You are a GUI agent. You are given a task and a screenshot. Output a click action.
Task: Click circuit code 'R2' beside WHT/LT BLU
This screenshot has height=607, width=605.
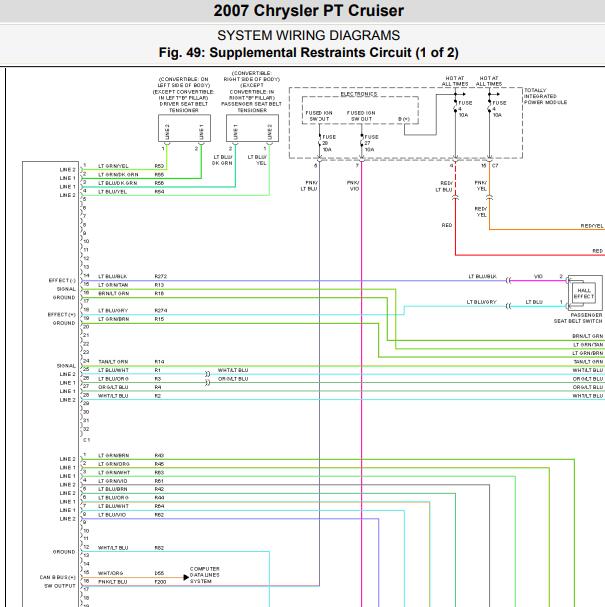pos(158,396)
